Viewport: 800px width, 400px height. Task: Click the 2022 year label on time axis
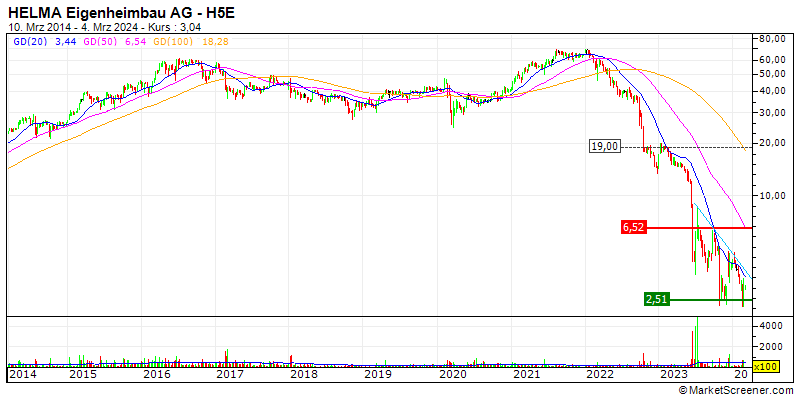pos(599,375)
